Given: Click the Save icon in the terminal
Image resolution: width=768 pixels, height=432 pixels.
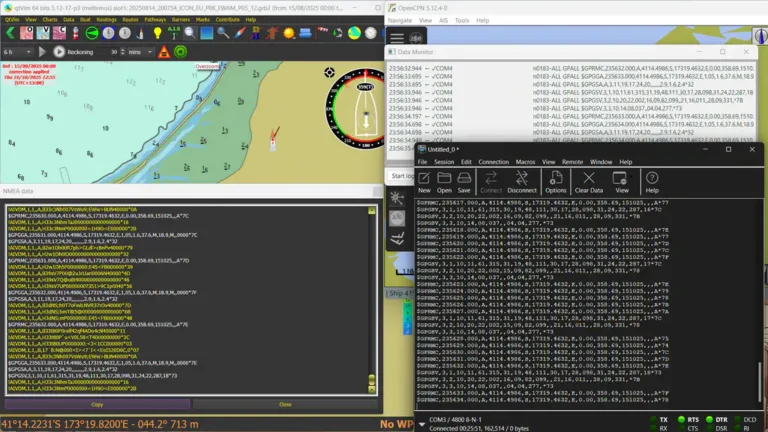Looking at the screenshot, I should pyautogui.click(x=464, y=181).
